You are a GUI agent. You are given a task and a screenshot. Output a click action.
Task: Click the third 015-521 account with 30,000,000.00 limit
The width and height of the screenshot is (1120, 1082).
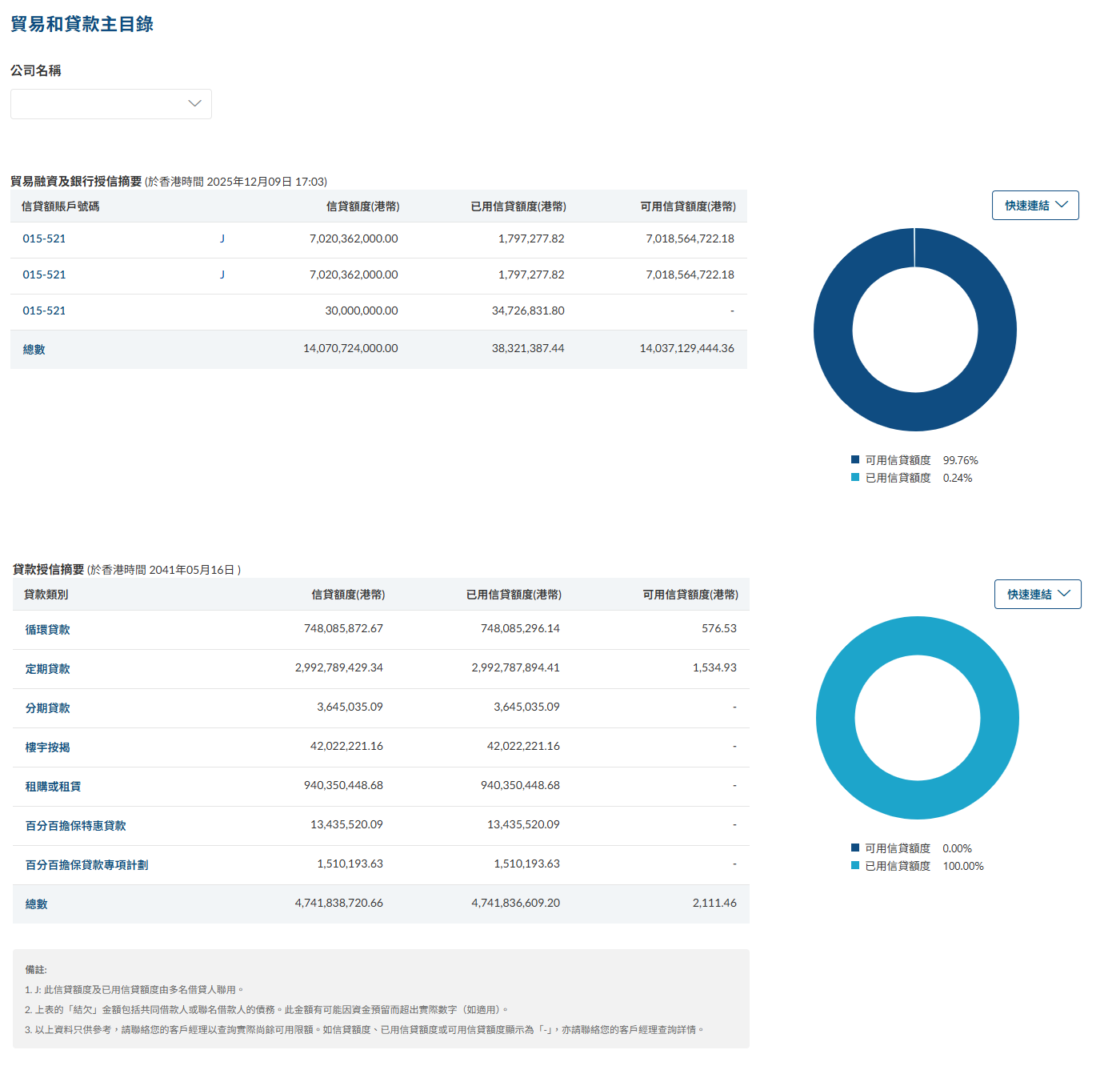point(44,311)
